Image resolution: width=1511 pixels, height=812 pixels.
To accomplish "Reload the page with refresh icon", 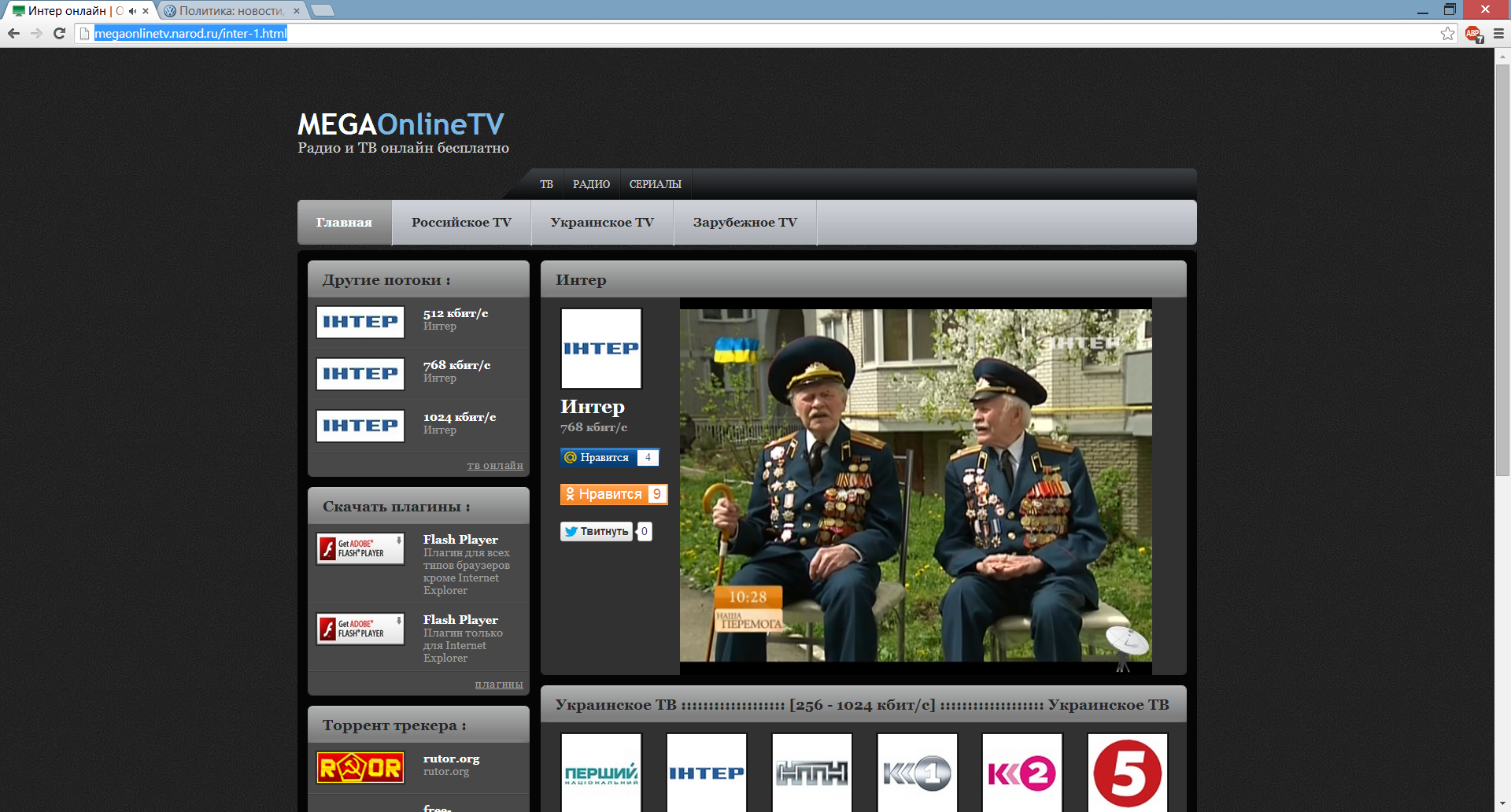I will [x=59, y=33].
